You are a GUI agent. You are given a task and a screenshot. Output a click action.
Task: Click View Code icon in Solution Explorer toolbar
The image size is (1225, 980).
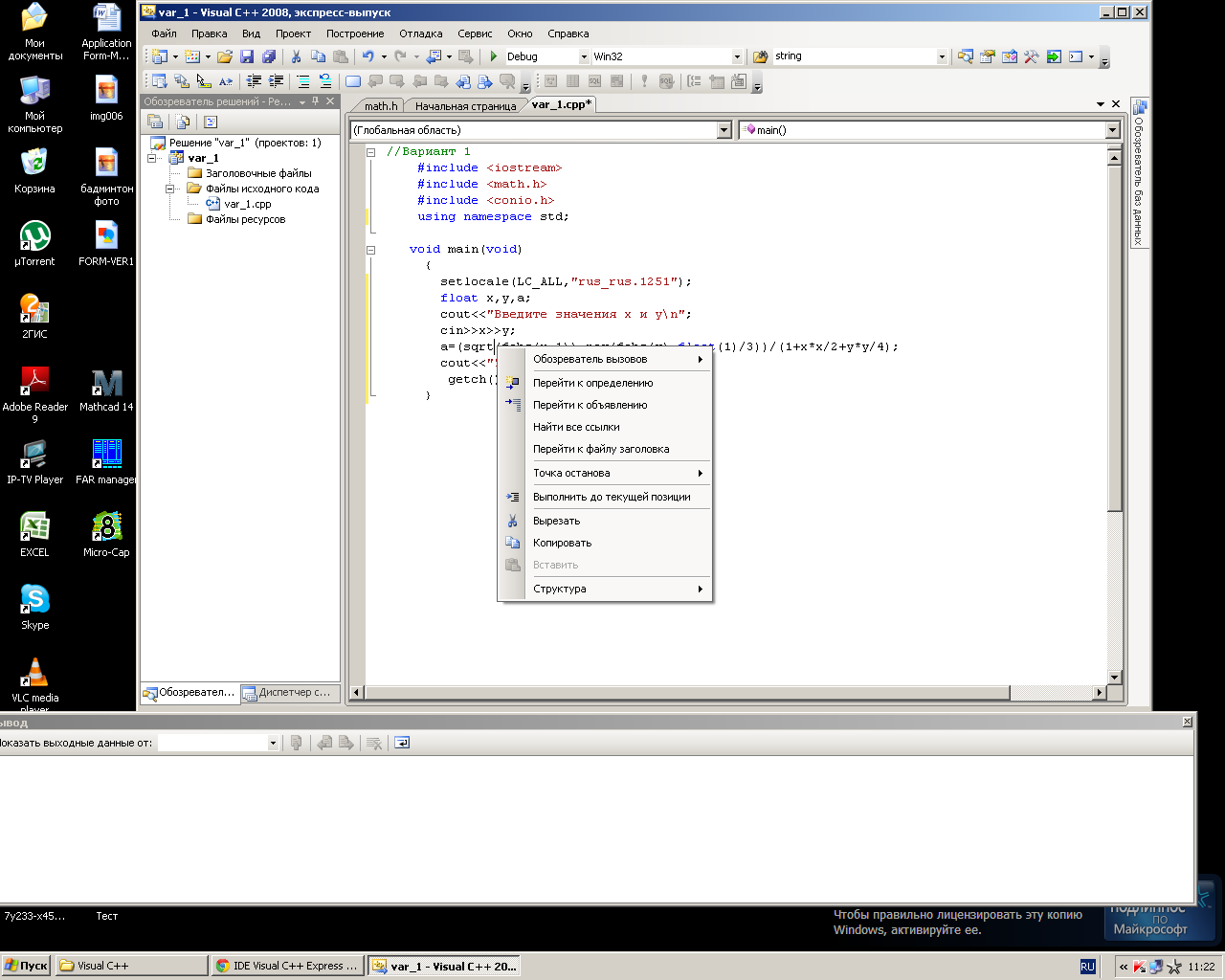coord(211,122)
